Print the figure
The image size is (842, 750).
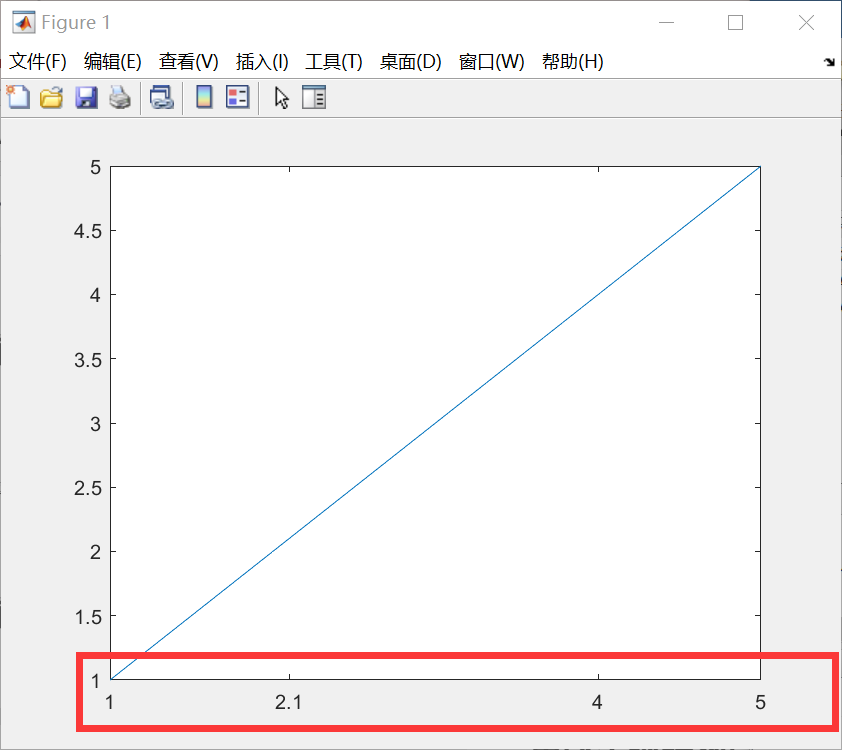click(119, 97)
